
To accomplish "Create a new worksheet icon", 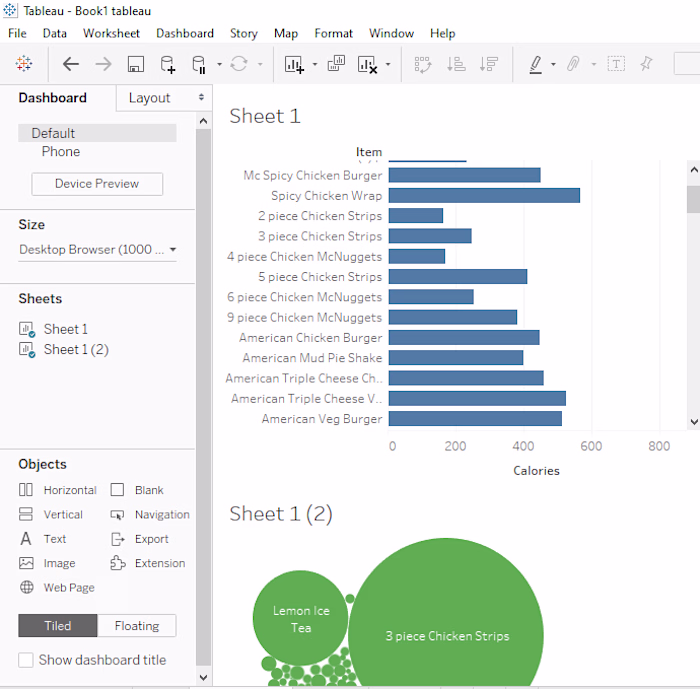I will [294, 64].
